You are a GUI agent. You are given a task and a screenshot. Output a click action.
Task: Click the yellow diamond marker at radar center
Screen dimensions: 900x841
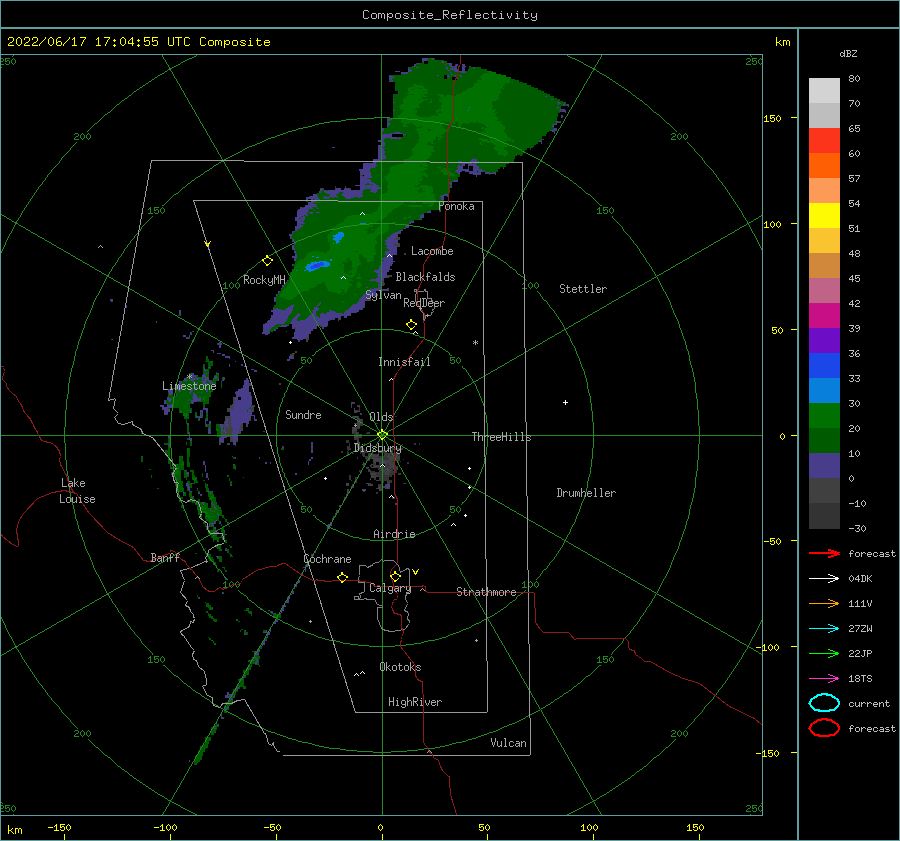click(382, 435)
